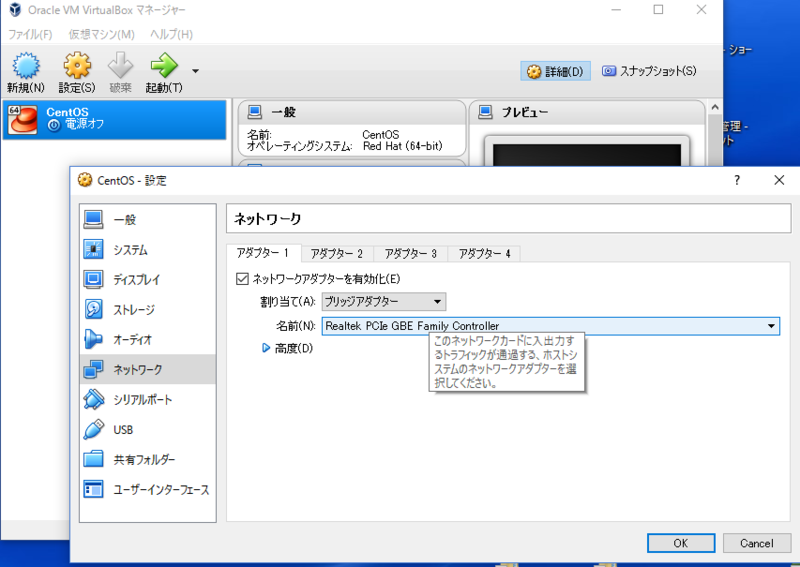800x567 pixels.
Task: Switch to スナップショット(S) view
Action: point(649,71)
